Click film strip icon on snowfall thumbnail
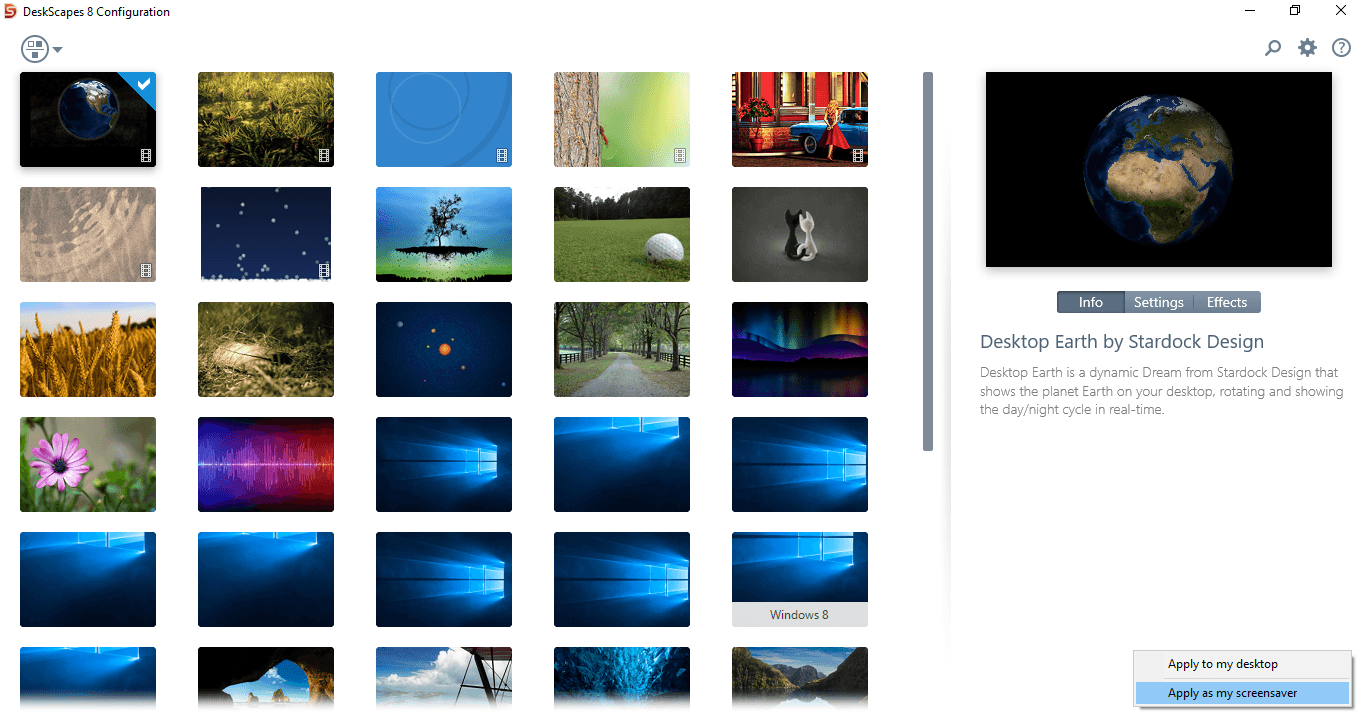 [324, 271]
